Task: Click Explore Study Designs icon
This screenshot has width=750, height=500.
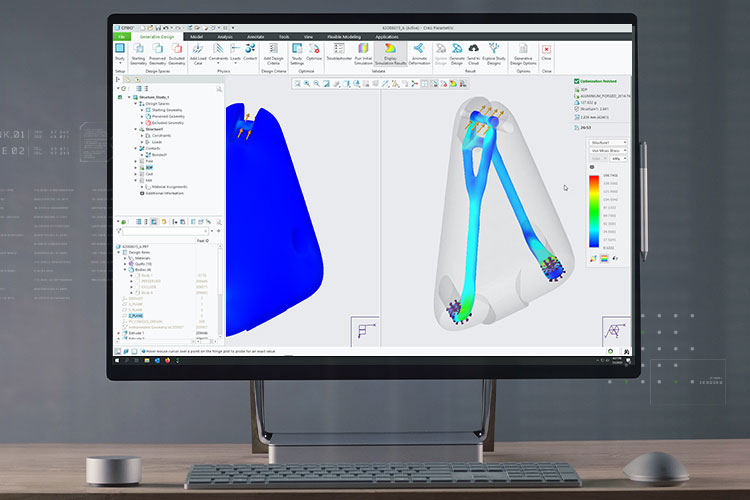Action: [x=495, y=49]
